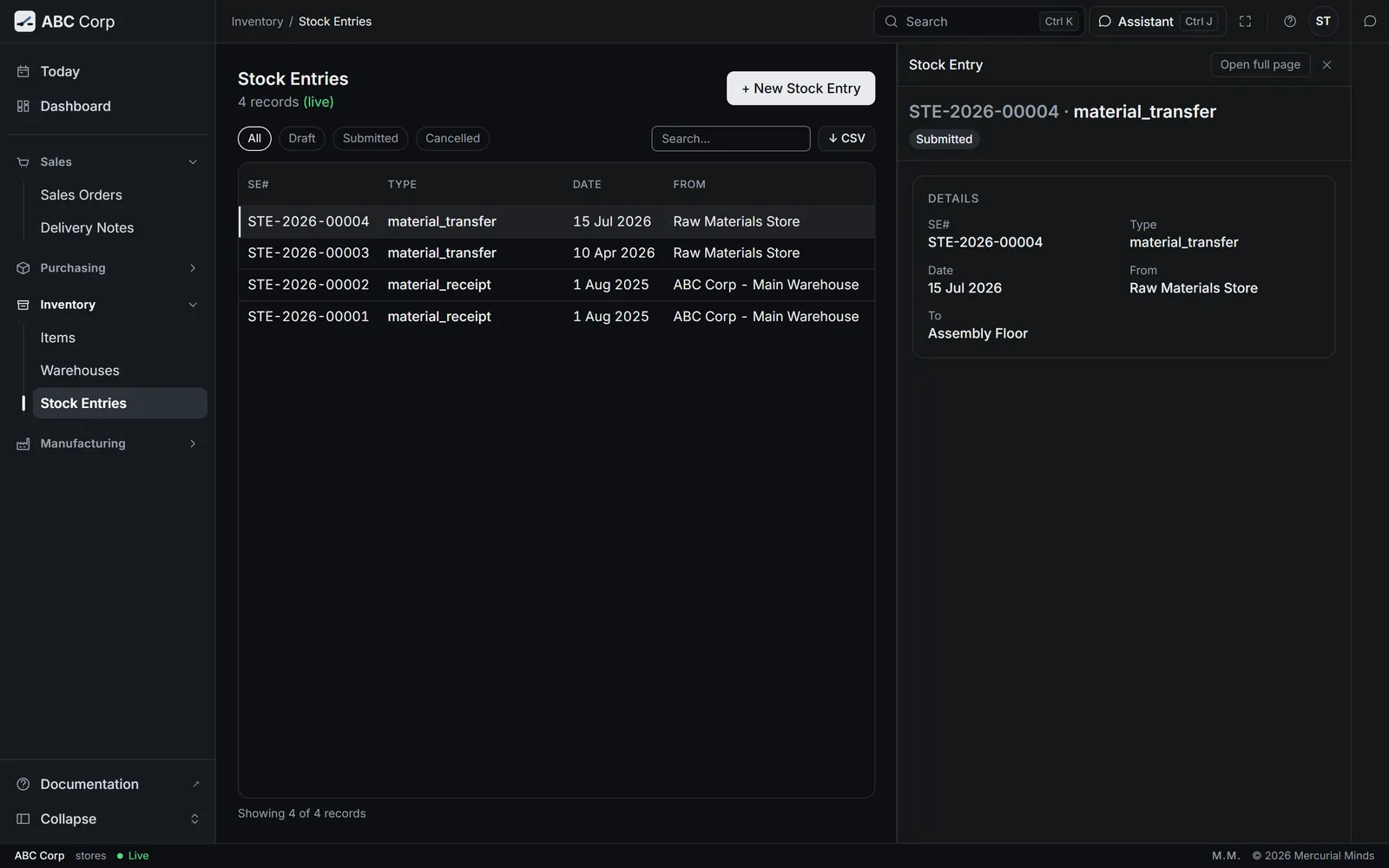
Task: Open the Assistant button
Action: coord(1157,22)
